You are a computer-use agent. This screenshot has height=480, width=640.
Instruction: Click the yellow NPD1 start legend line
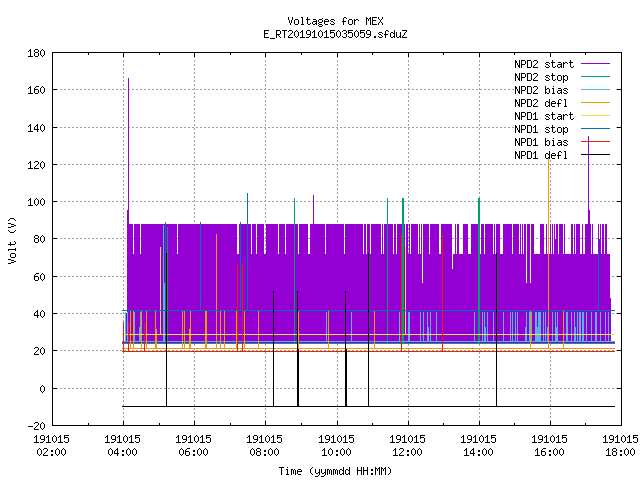point(595,116)
